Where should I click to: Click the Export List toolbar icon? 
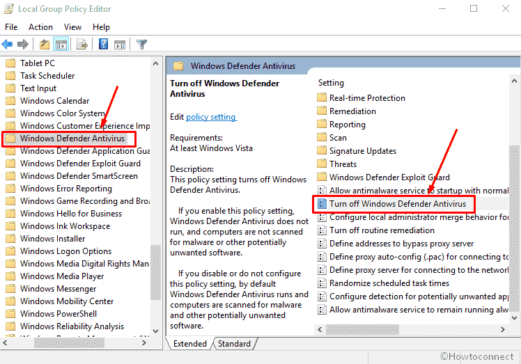82,44
